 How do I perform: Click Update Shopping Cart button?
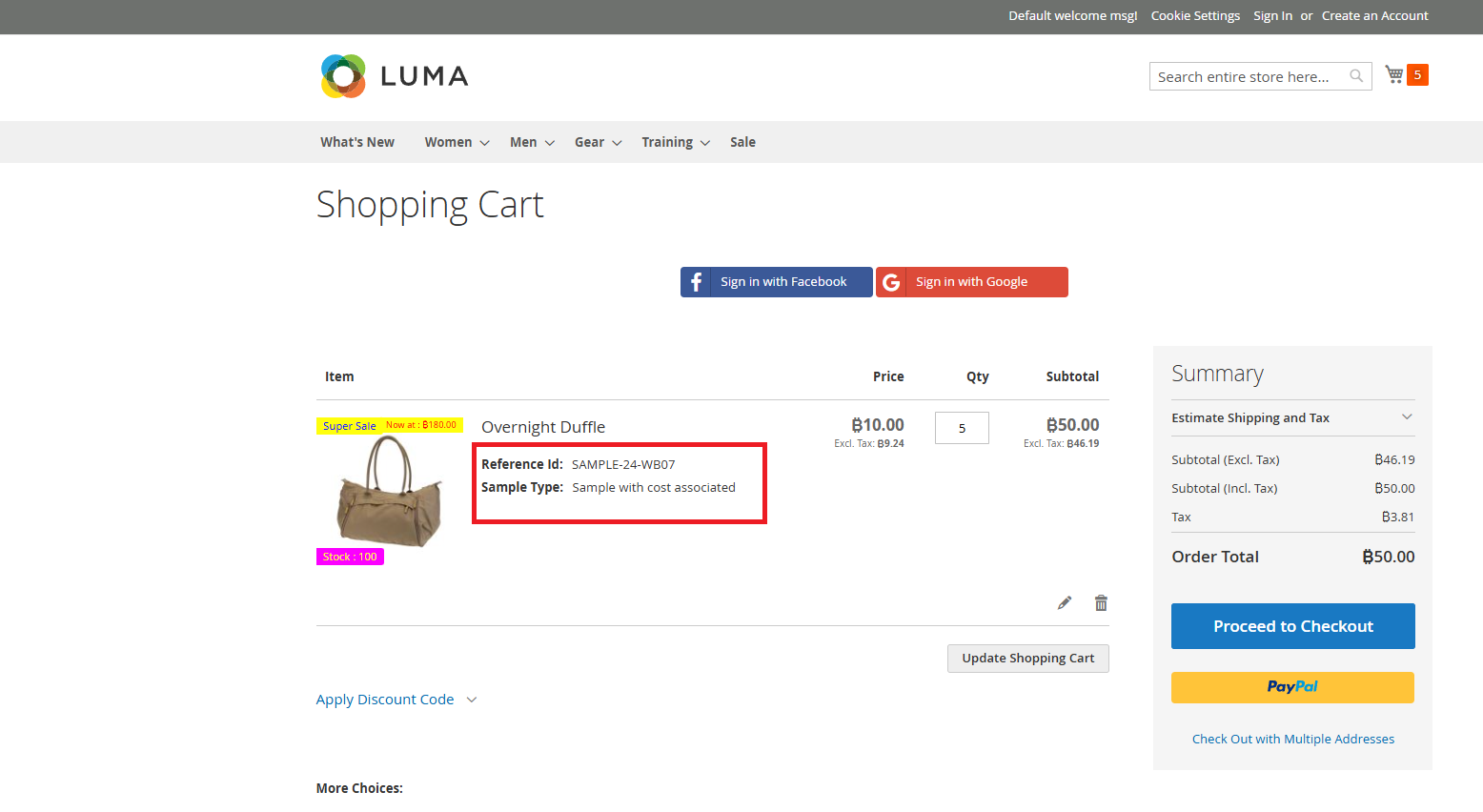click(1027, 659)
